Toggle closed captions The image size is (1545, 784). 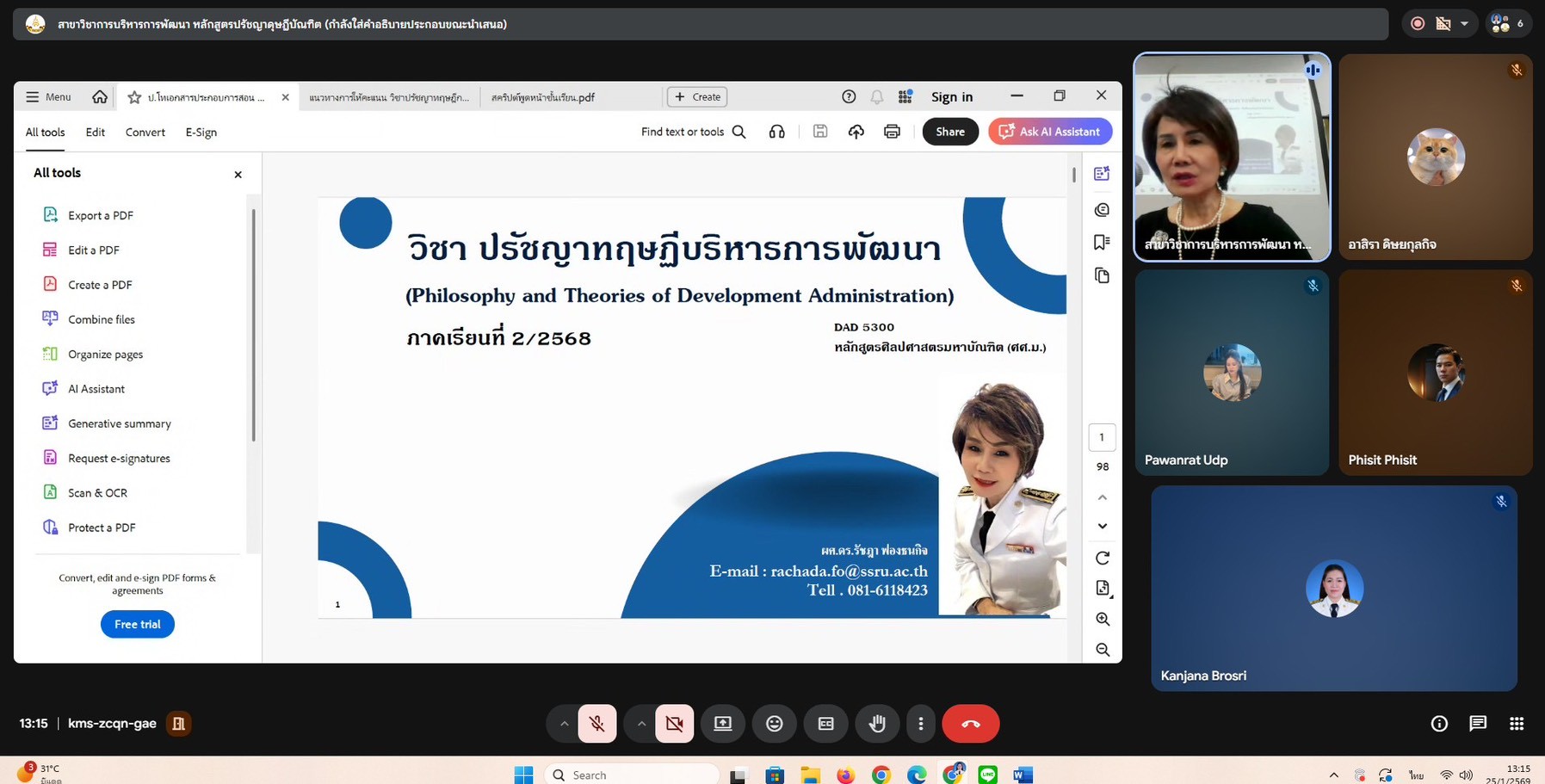[825, 724]
